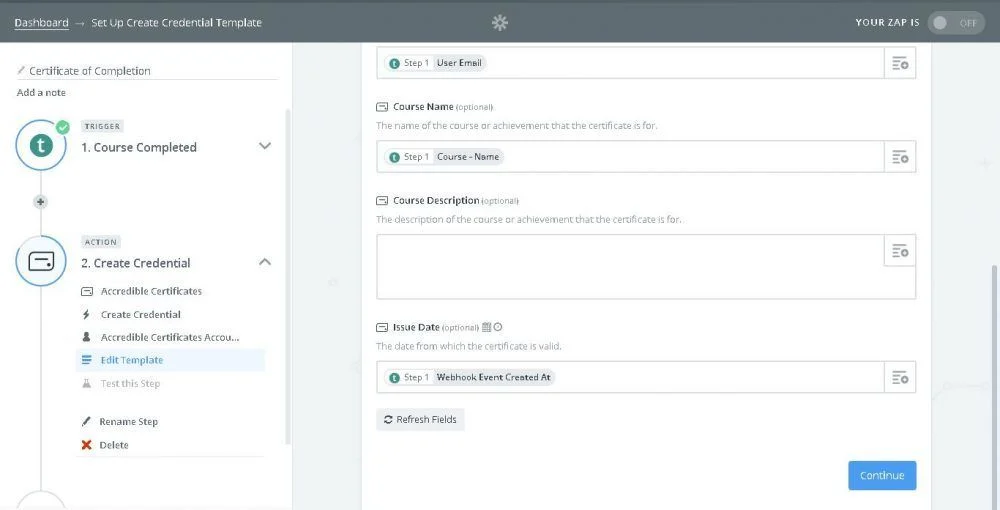This screenshot has height=510, width=1000.
Task: Click the plus icon to add a step
Action: (41, 201)
